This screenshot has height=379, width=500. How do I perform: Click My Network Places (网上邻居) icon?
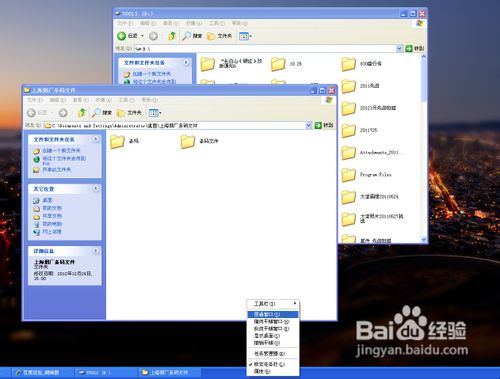(36, 232)
